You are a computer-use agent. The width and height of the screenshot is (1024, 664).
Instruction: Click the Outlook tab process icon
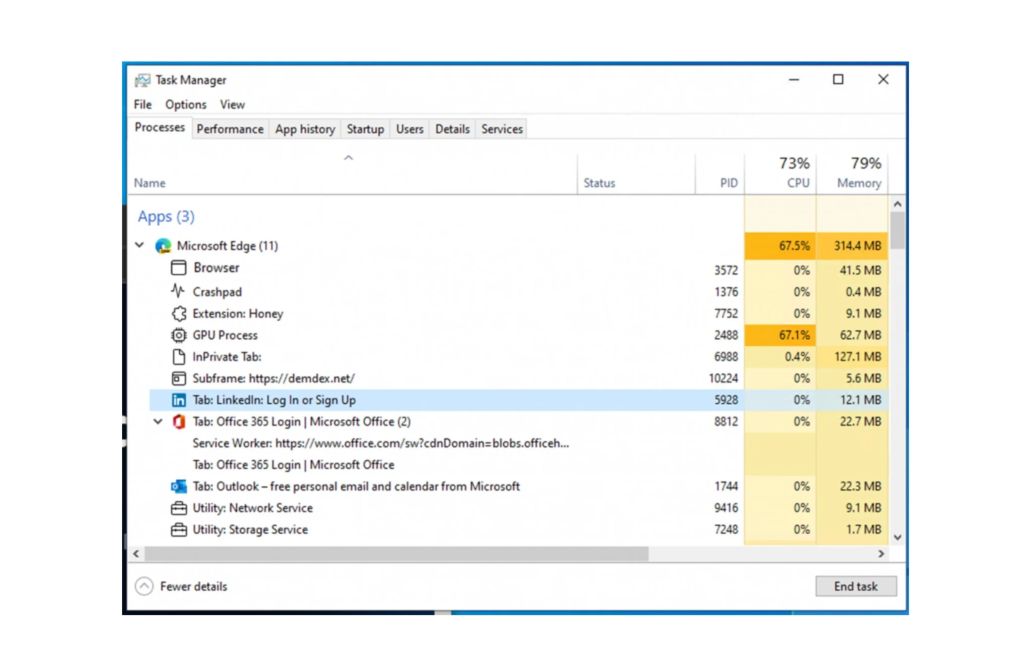(179, 487)
